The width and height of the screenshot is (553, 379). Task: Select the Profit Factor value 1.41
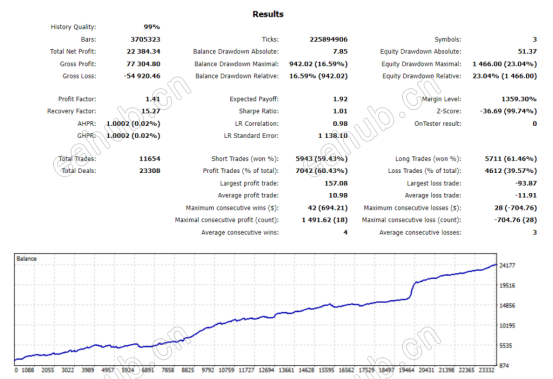(153, 99)
